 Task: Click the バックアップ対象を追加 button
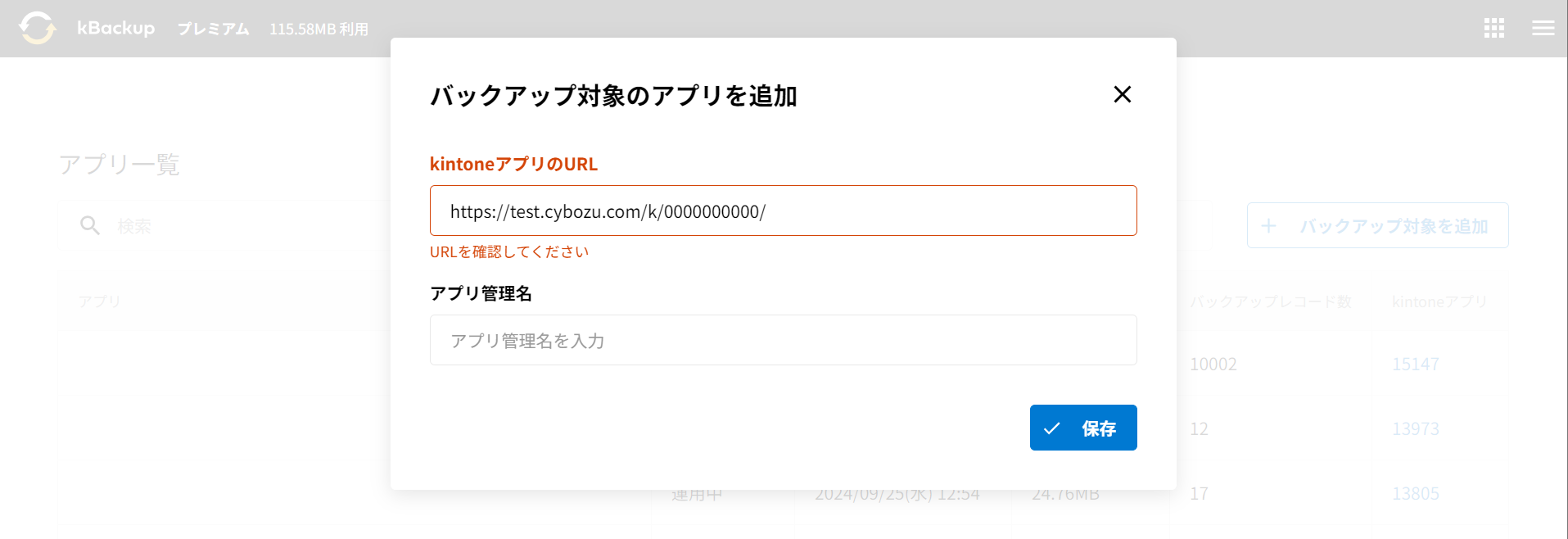click(1377, 225)
